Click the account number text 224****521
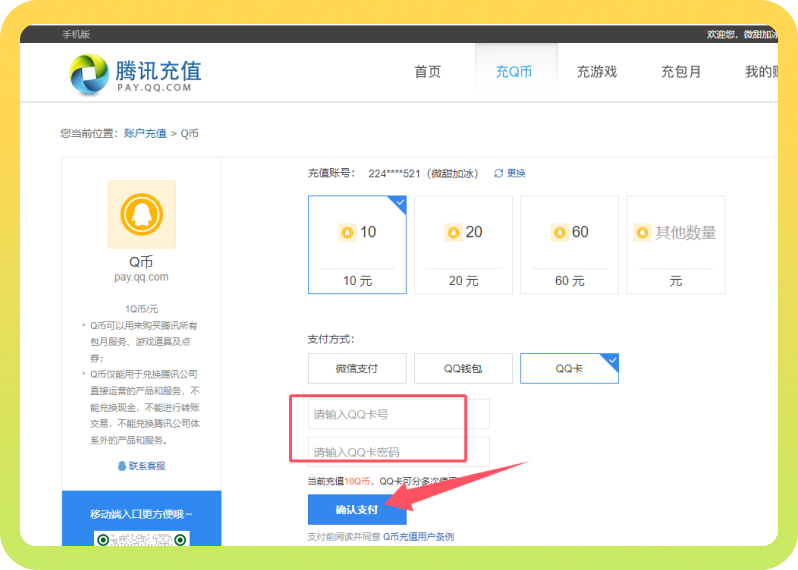Screen dimensions: 798x570 coord(394,174)
